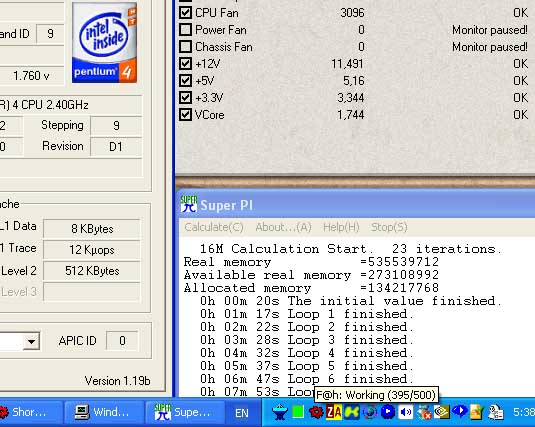Click the taskbar clock showing 5:38
This screenshot has width=535, height=427.
524,412
